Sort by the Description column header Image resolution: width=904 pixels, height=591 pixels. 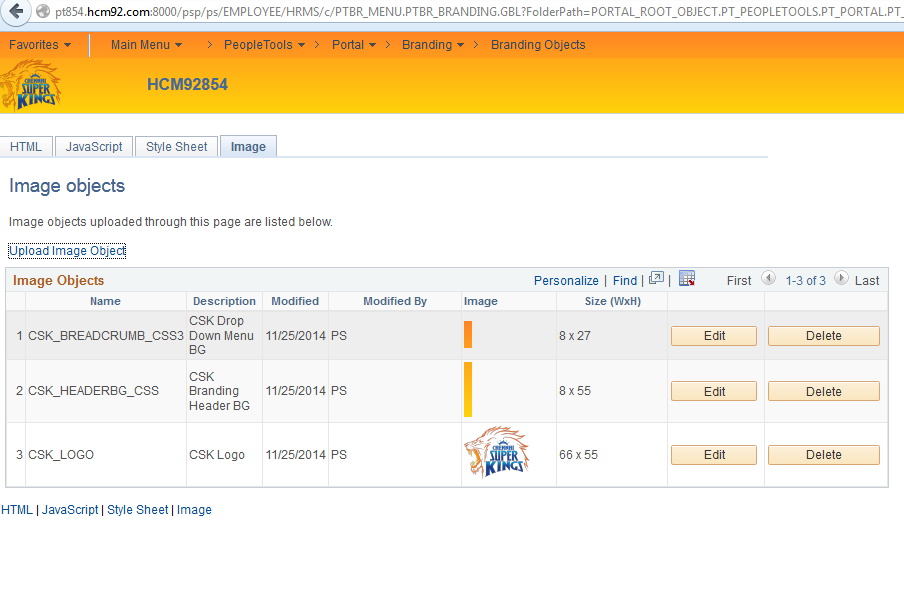tap(224, 301)
